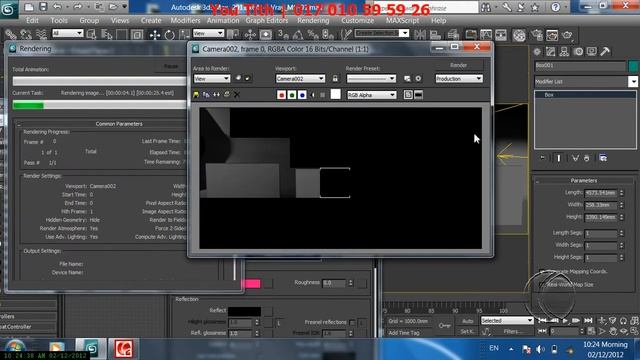Select the Bind to Space Warp tool
The width and height of the screenshot is (640, 360).
point(41,35)
